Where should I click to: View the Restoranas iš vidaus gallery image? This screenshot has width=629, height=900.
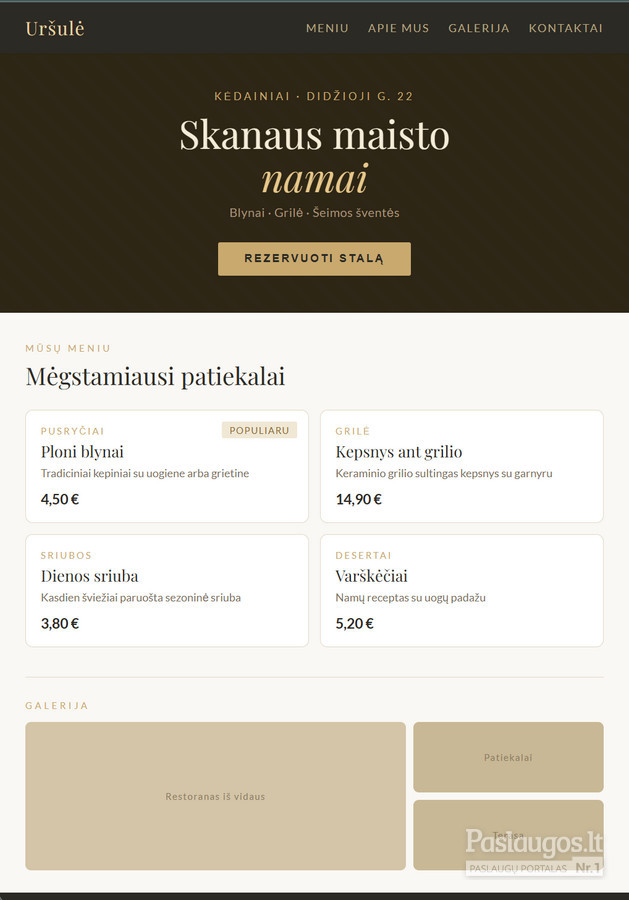click(215, 796)
